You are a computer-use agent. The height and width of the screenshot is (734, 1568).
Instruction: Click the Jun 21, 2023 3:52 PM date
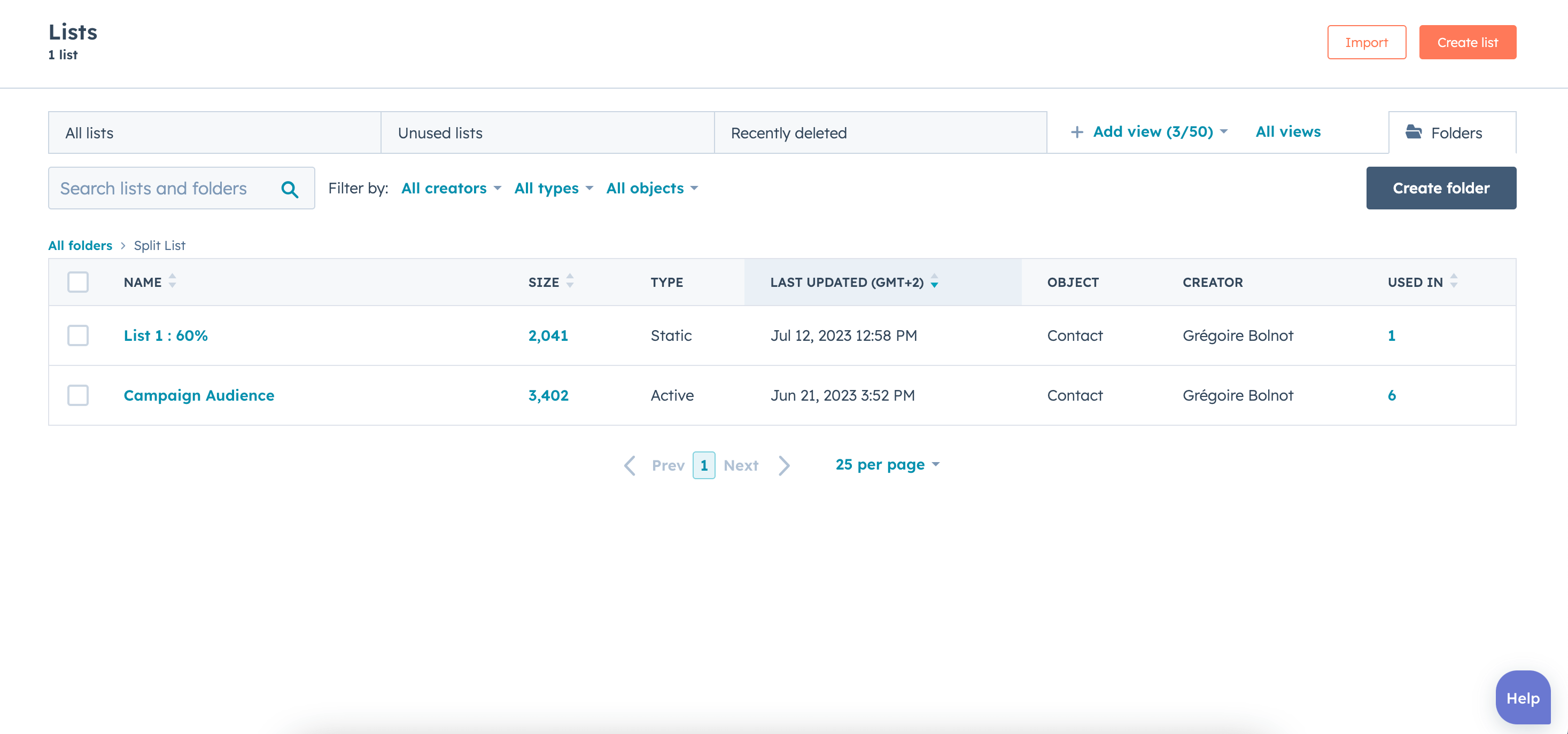pyautogui.click(x=842, y=395)
